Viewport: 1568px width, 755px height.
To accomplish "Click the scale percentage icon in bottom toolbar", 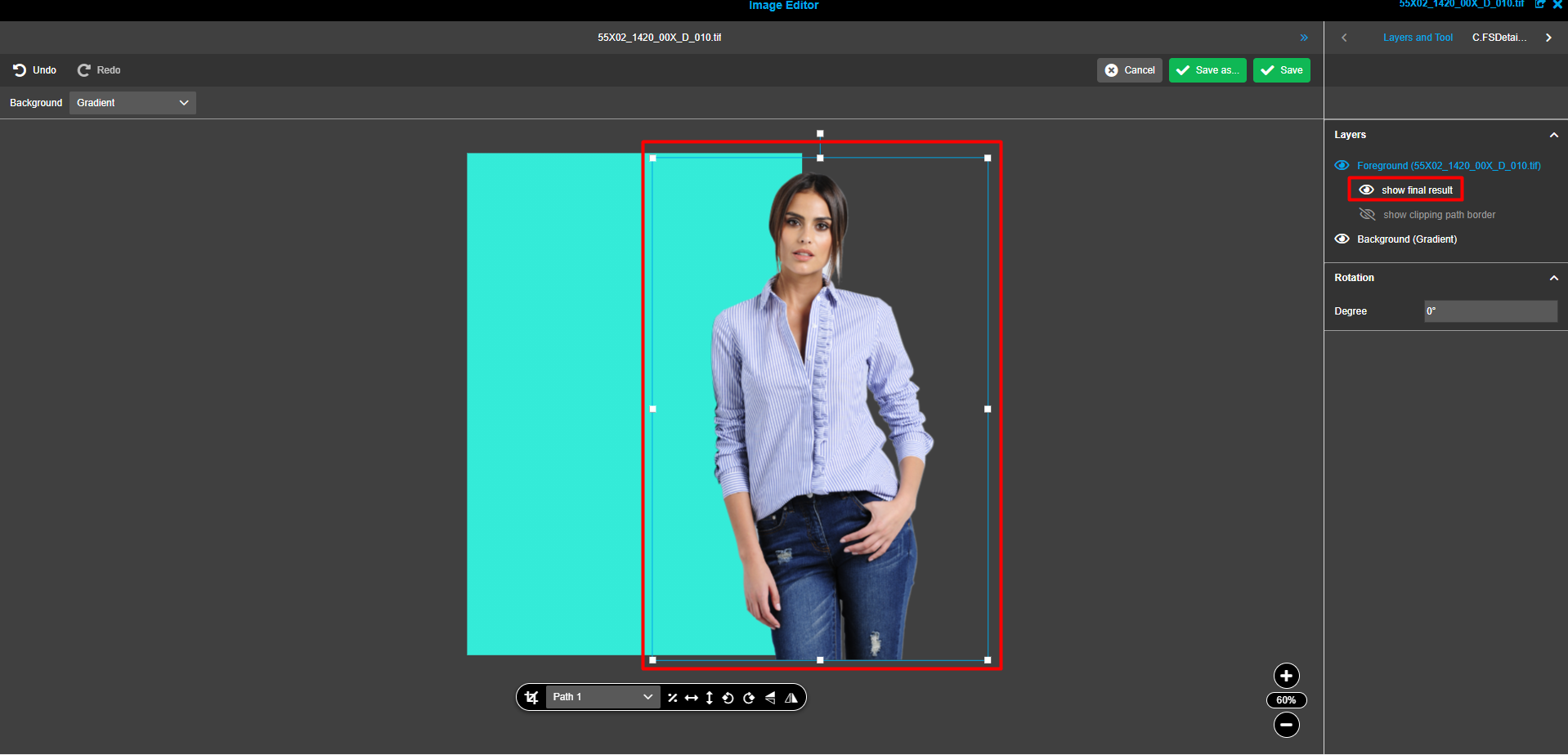I will 672,698.
